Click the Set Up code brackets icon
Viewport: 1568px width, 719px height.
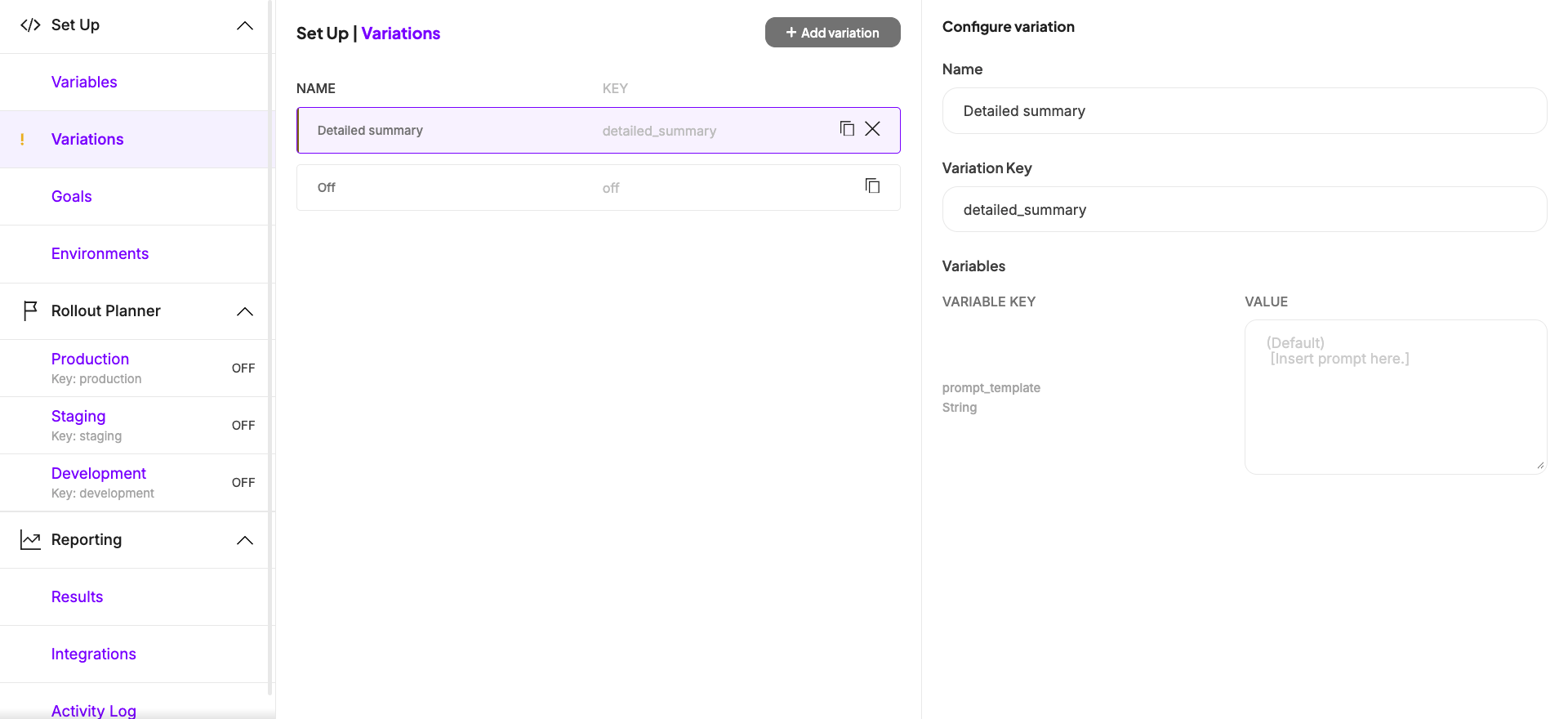pyautogui.click(x=30, y=25)
